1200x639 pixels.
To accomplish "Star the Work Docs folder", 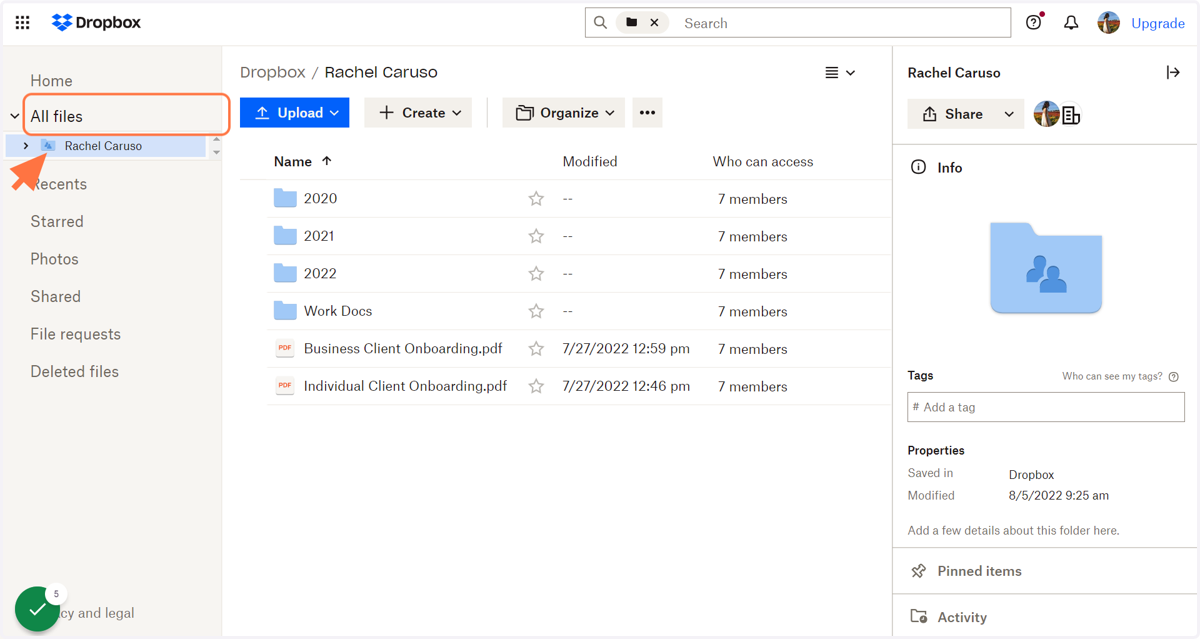I will point(536,311).
